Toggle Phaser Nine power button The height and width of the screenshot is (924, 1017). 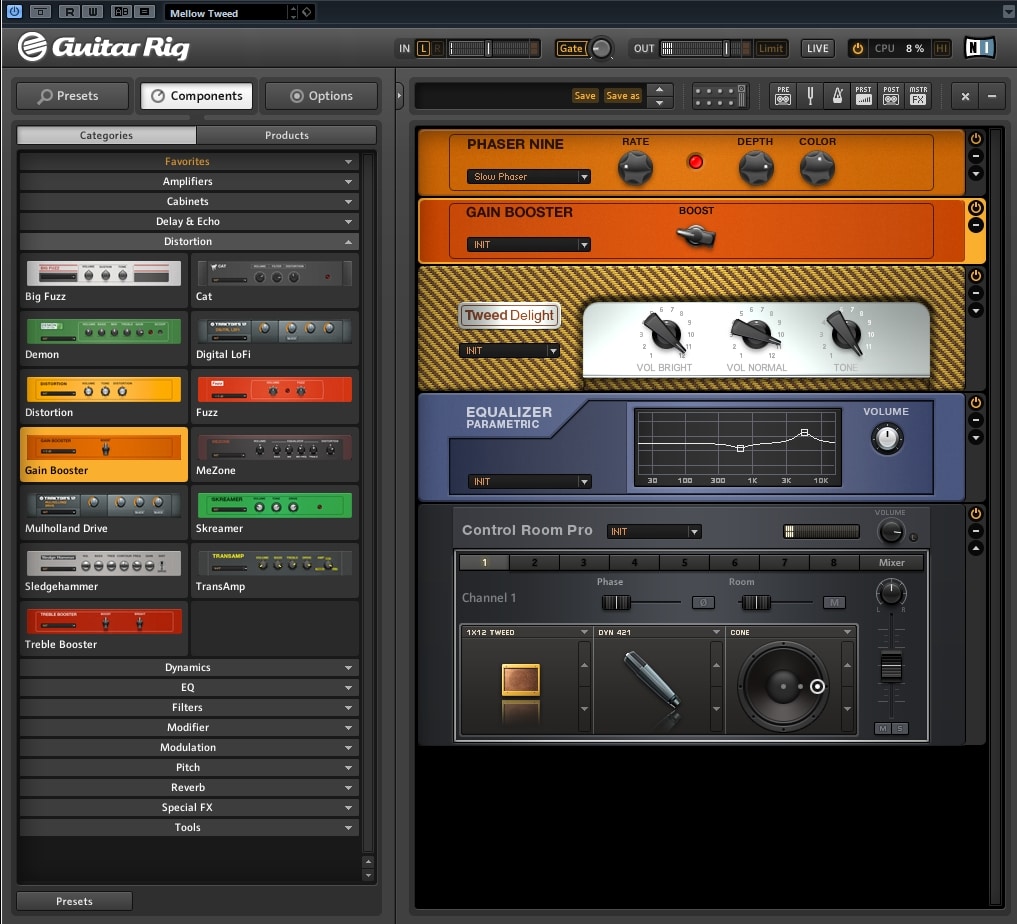click(x=975, y=139)
